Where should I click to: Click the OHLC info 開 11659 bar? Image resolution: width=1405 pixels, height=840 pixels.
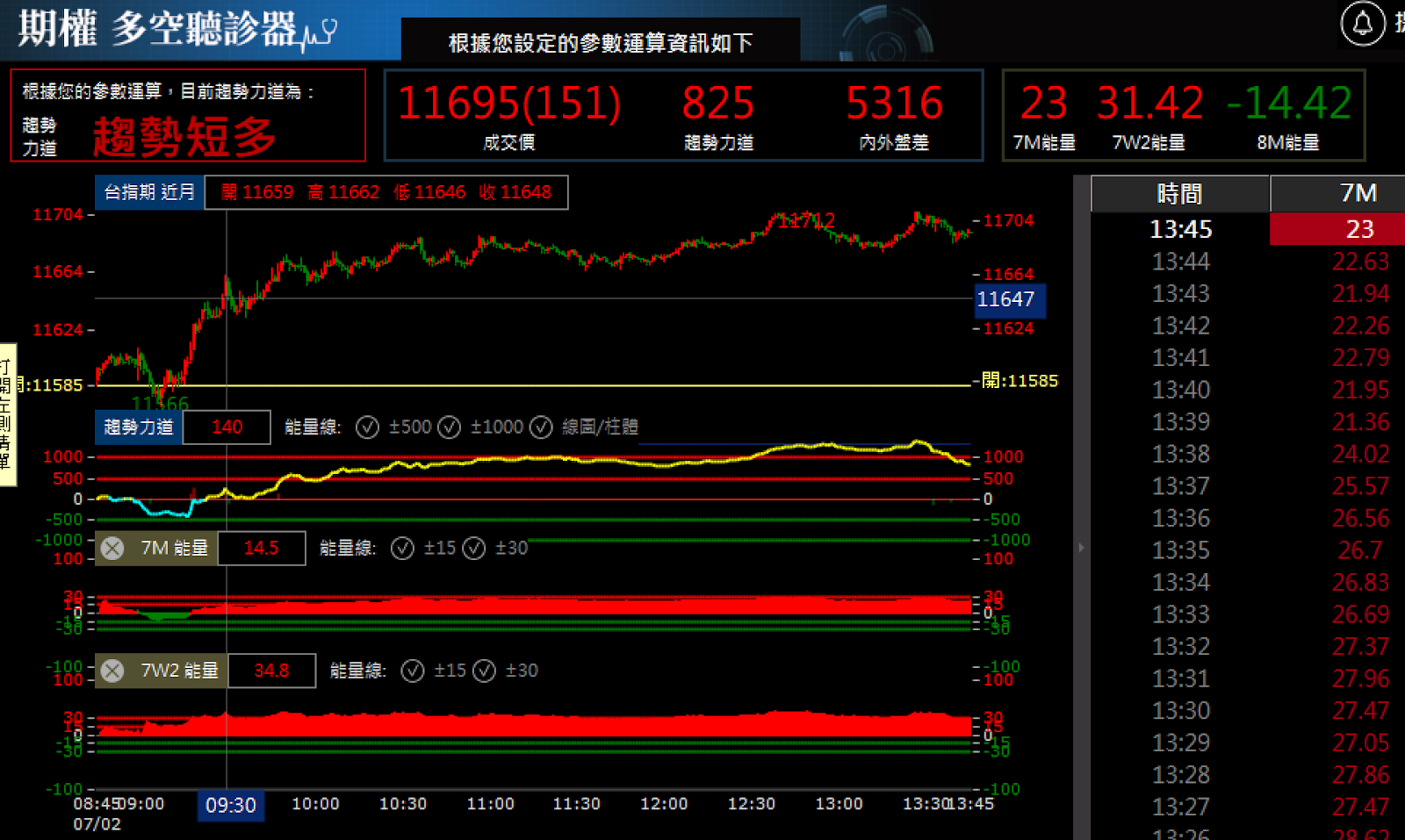tap(386, 192)
